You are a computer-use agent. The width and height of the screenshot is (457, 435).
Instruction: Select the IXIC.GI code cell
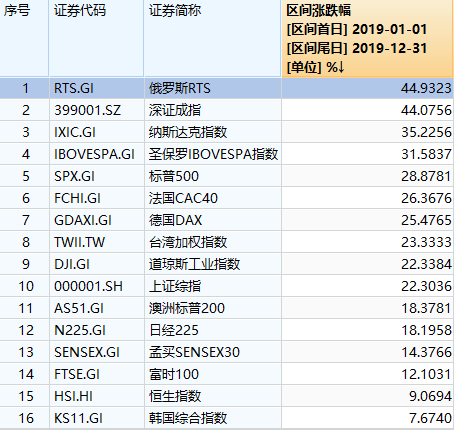pos(97,132)
